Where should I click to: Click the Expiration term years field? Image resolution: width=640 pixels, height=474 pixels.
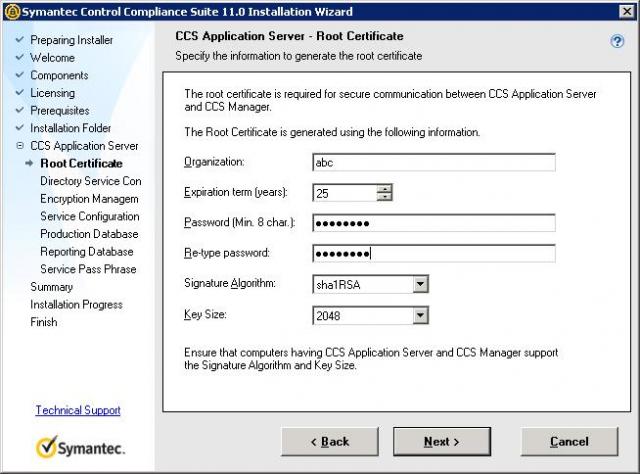[344, 193]
